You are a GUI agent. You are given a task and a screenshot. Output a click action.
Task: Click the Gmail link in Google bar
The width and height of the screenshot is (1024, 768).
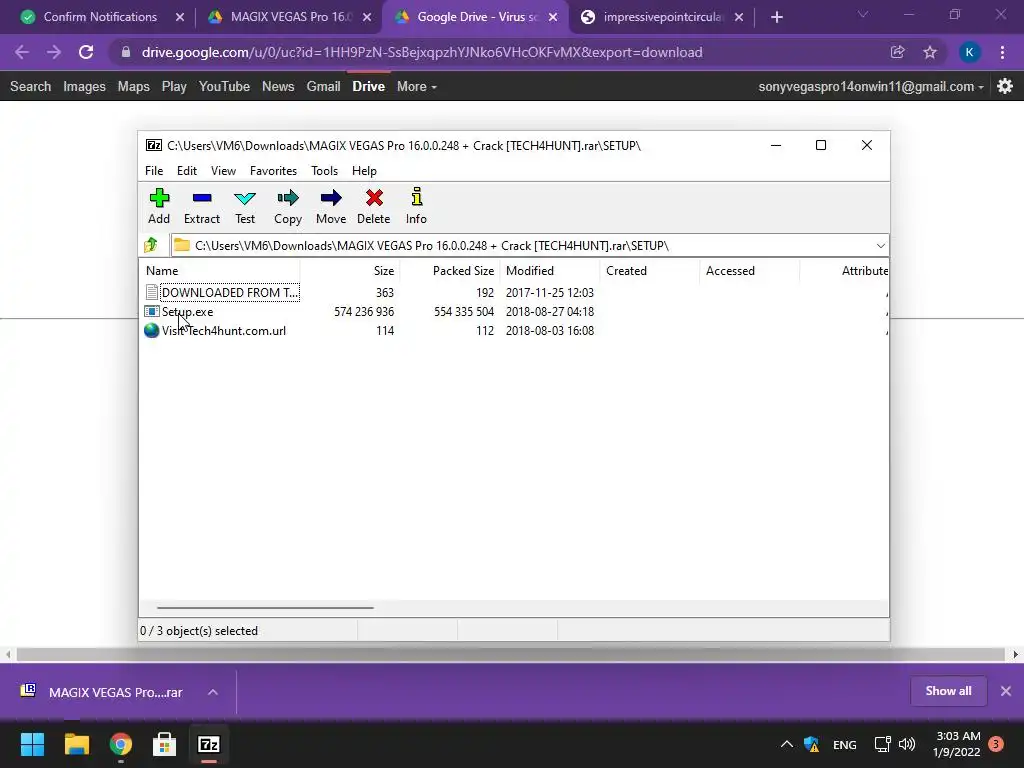tap(323, 86)
